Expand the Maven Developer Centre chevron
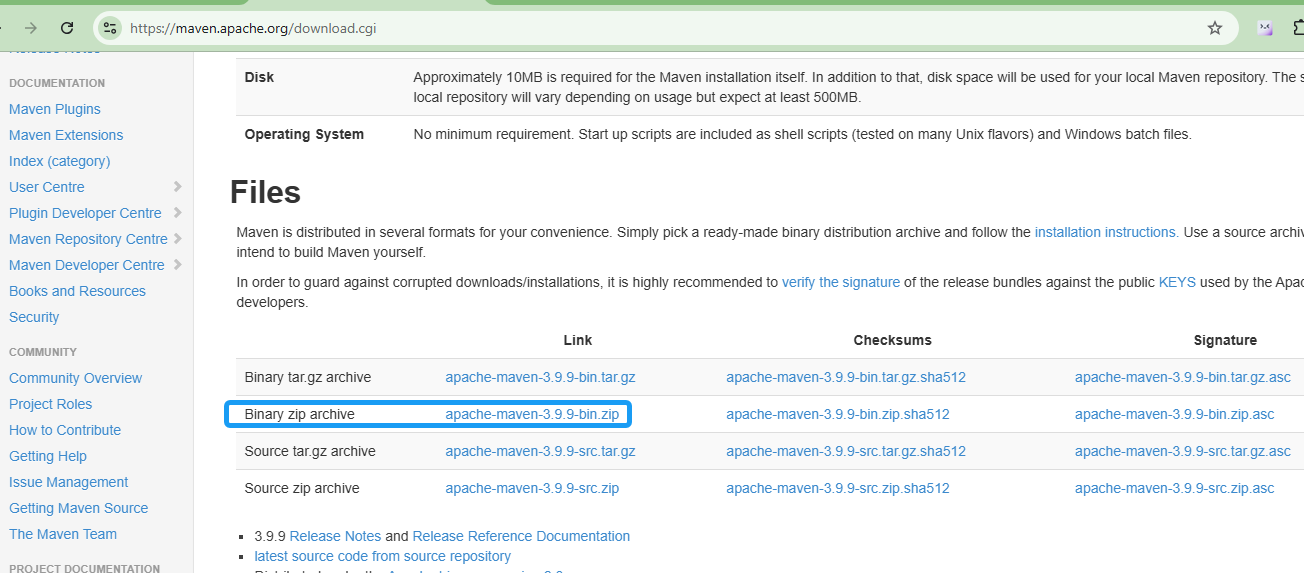 point(177,265)
